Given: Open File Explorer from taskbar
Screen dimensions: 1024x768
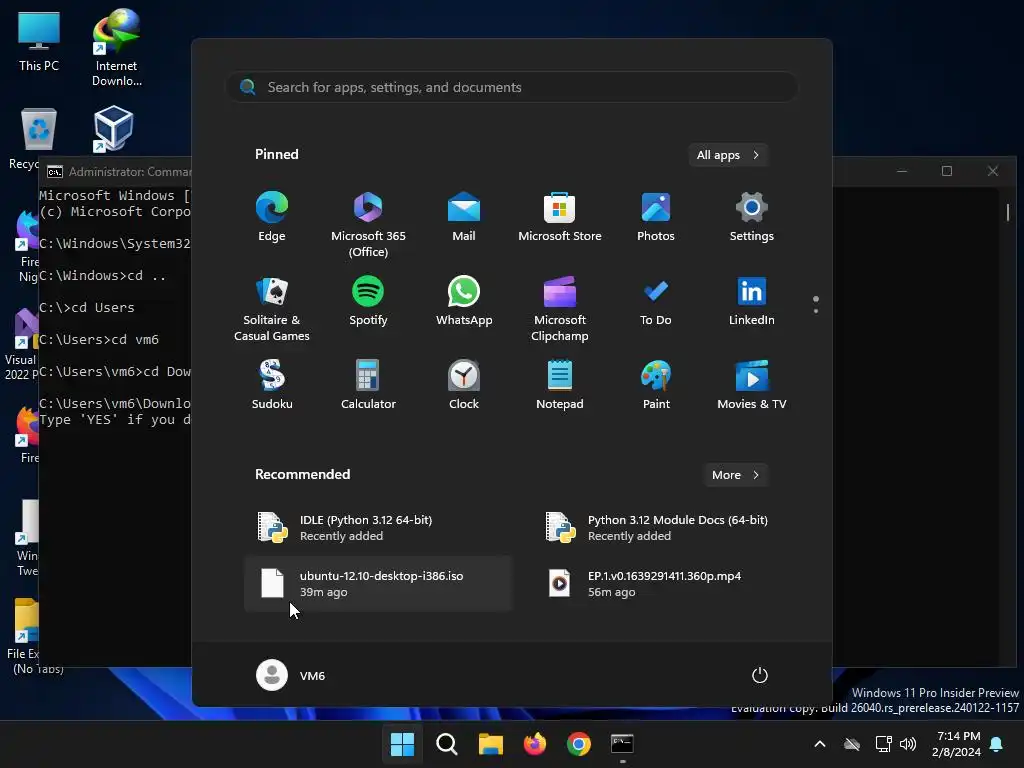Looking at the screenshot, I should 490,743.
